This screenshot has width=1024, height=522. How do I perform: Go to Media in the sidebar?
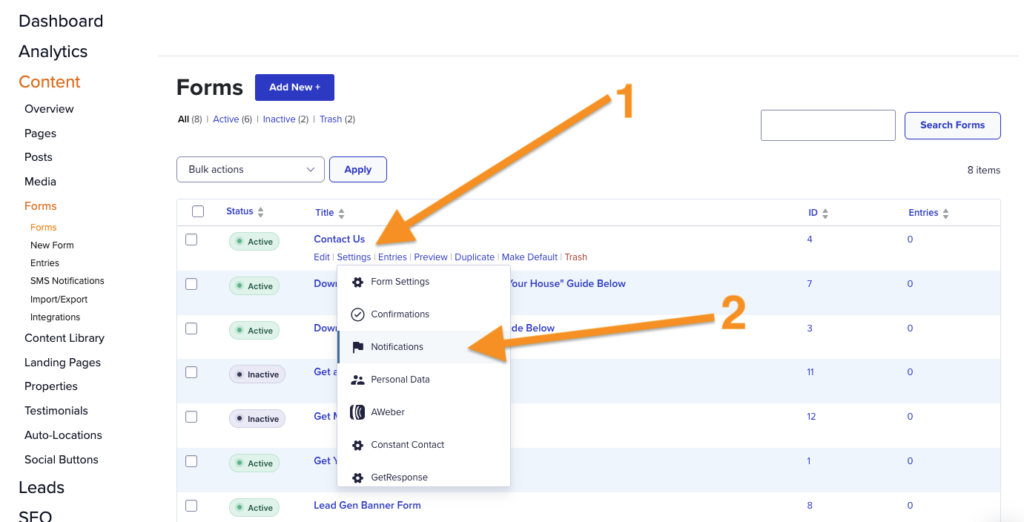pos(40,182)
